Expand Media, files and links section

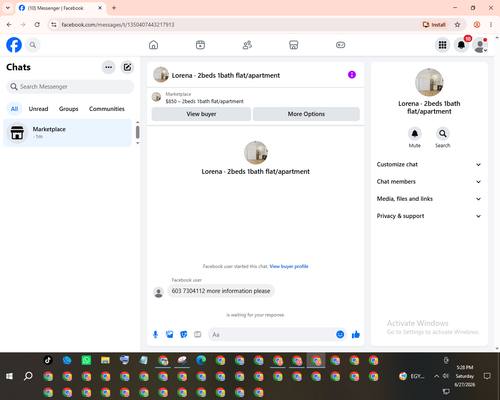(429, 199)
